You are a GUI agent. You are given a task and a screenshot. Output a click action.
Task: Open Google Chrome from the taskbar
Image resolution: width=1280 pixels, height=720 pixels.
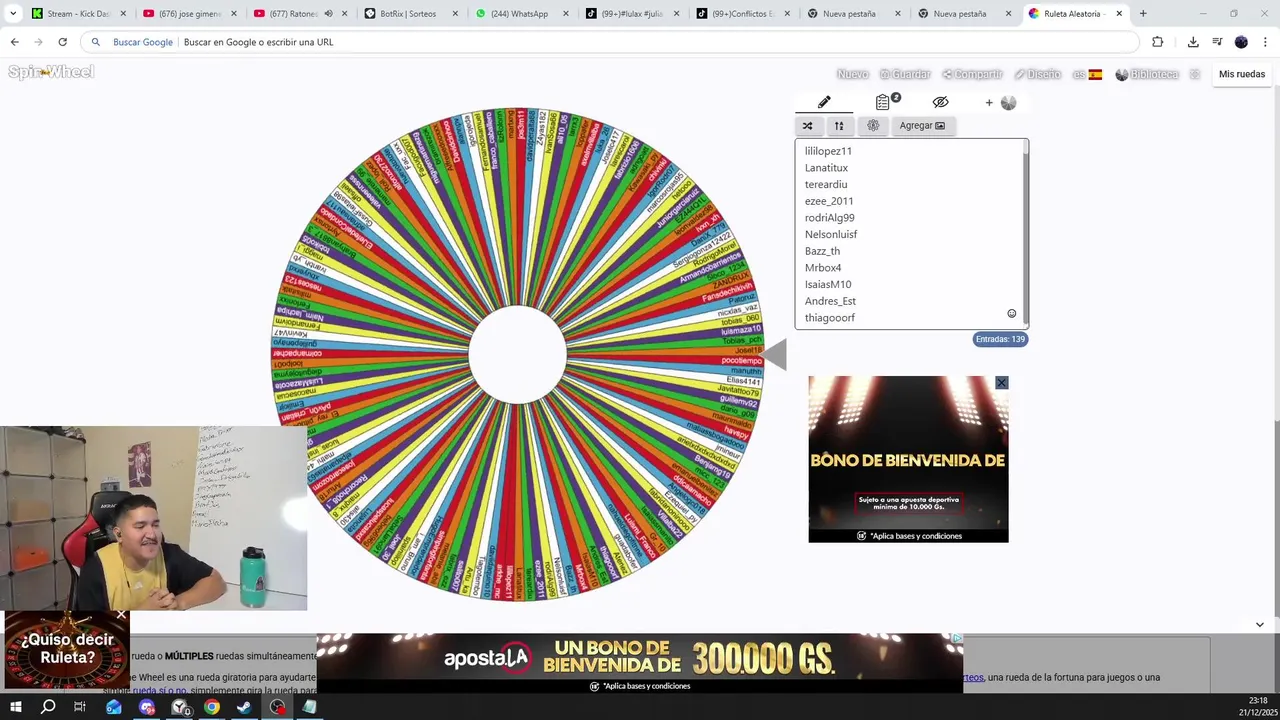coord(212,707)
